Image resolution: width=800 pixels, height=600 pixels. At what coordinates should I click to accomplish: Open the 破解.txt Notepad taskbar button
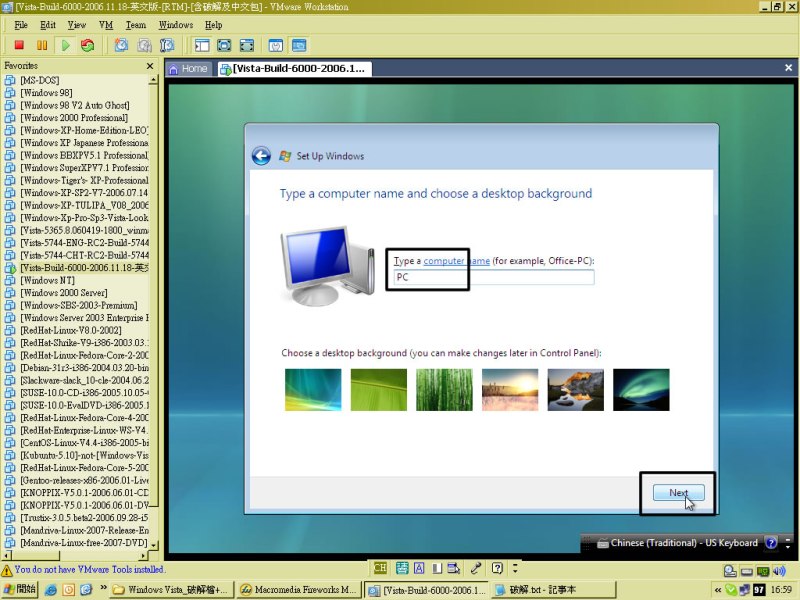click(x=553, y=590)
